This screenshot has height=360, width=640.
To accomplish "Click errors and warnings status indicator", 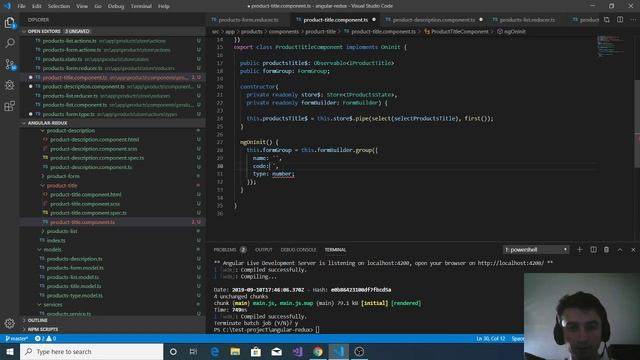I will coord(45,338).
